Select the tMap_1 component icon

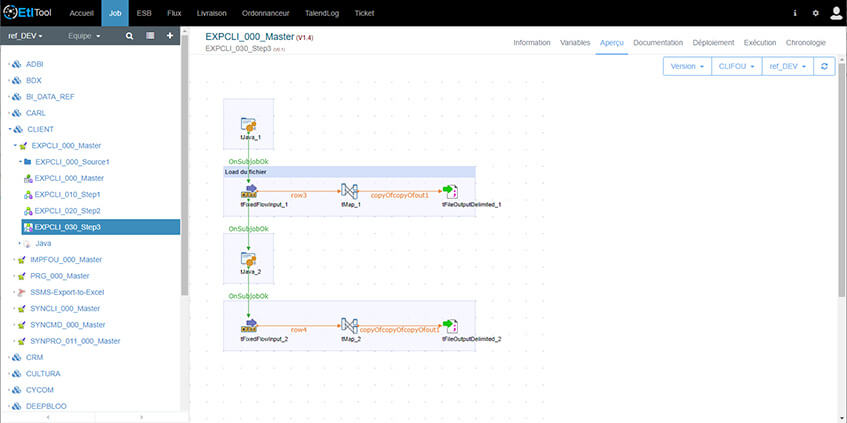(x=349, y=191)
